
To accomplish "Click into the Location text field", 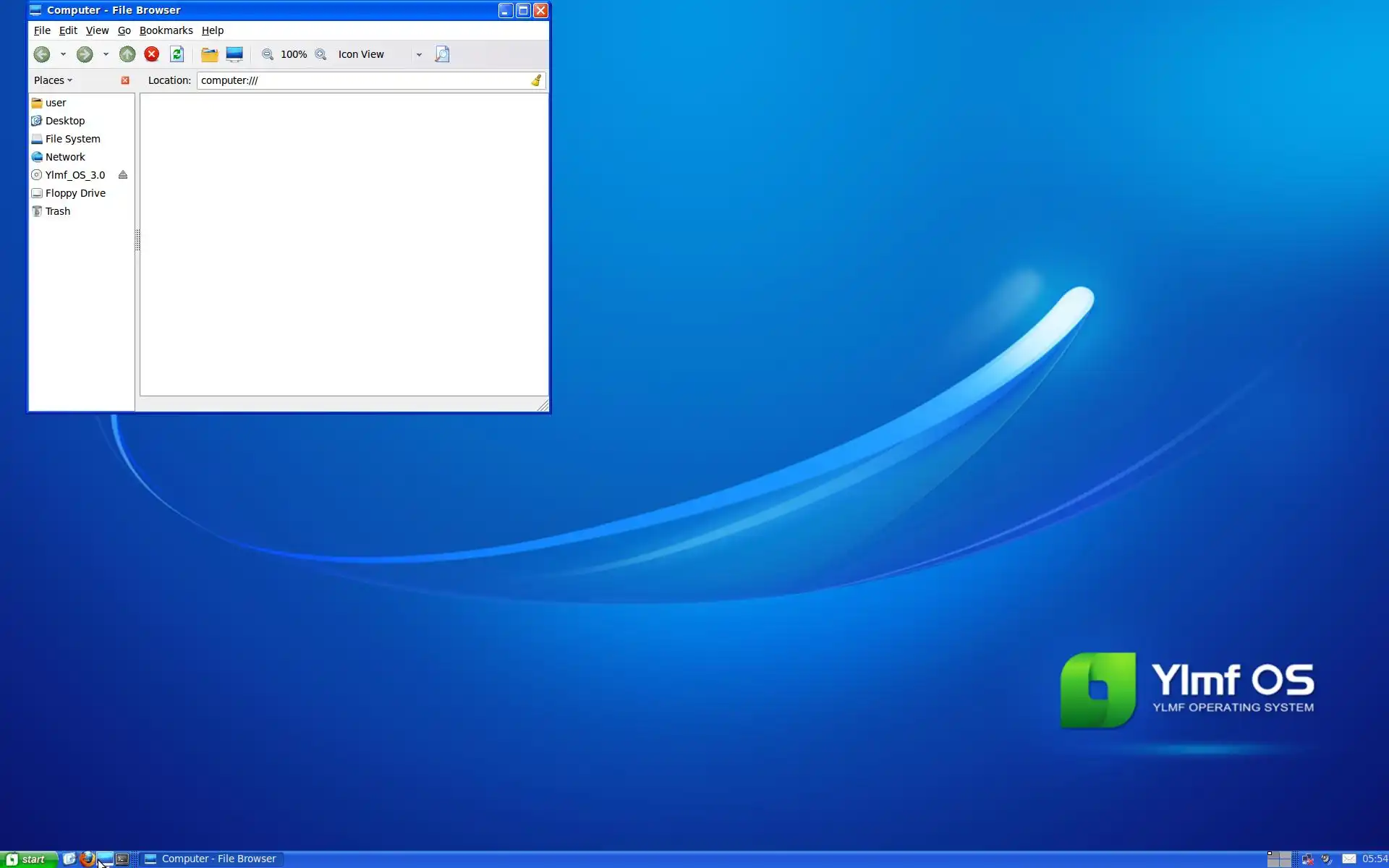I will (x=362, y=80).
